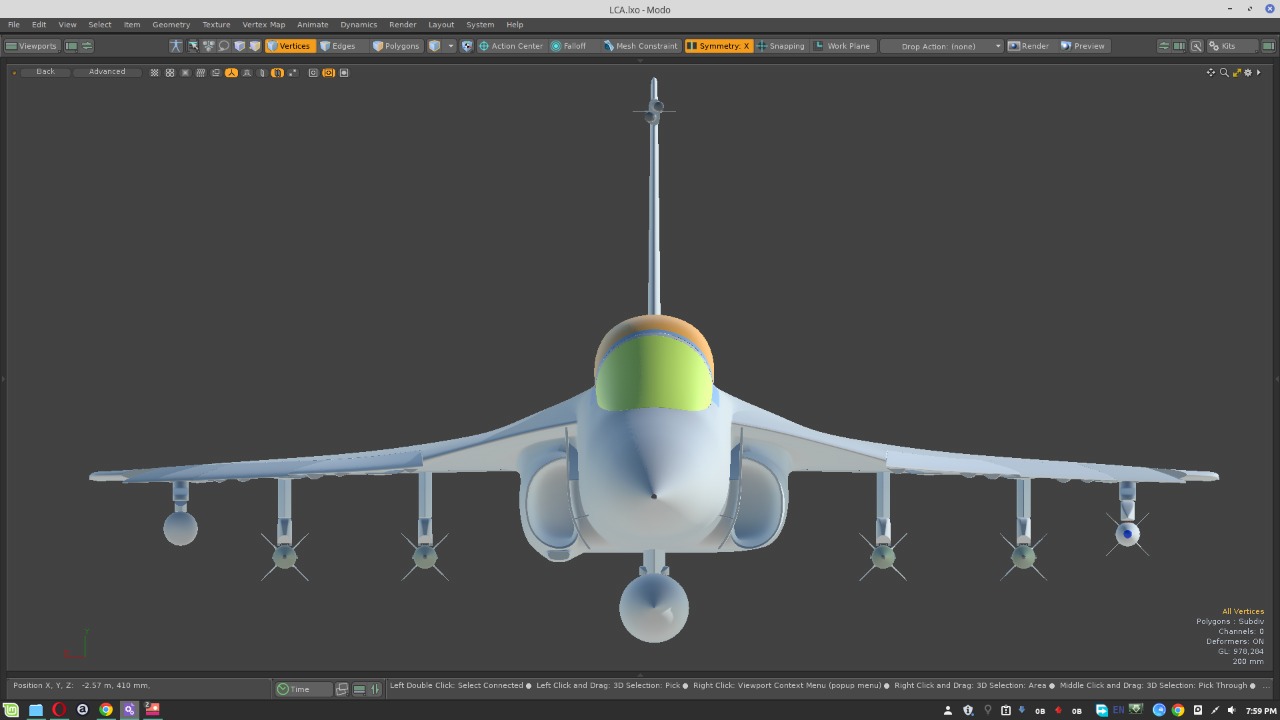Open the Linux Mint start menu
The height and width of the screenshot is (720, 1280).
(12, 710)
